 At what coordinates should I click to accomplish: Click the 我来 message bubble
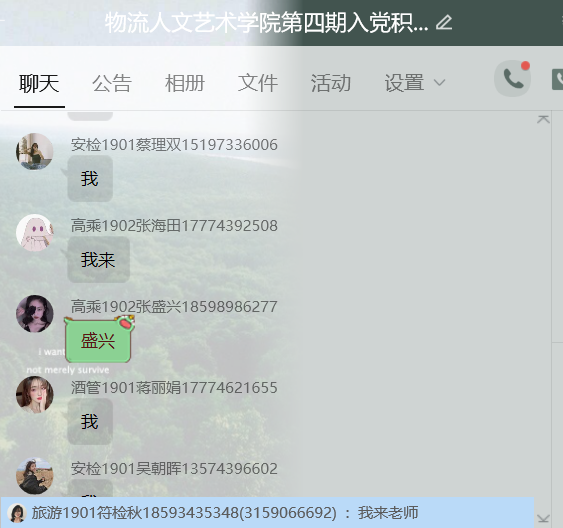[98, 260]
